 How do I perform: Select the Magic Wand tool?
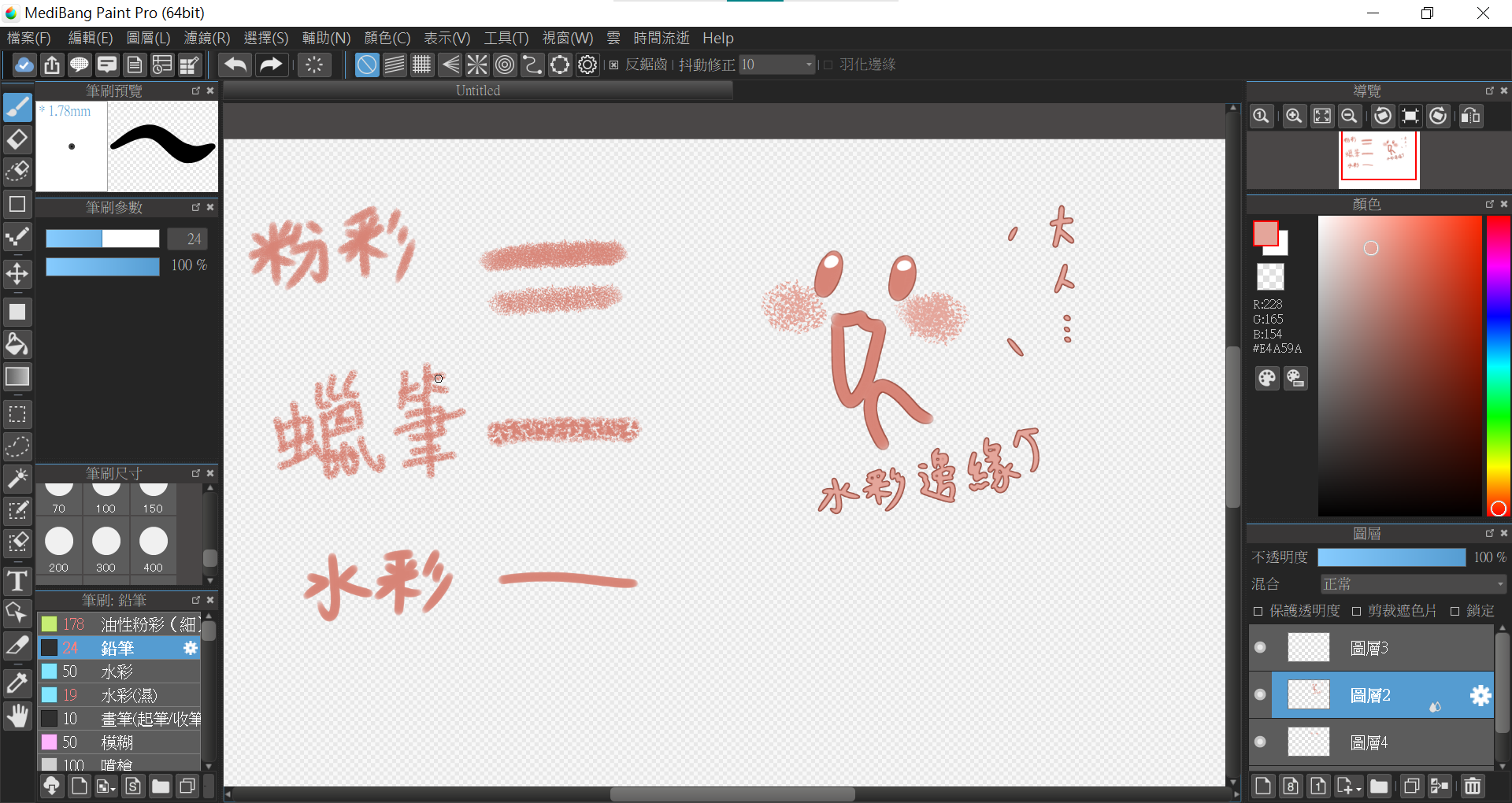click(x=17, y=478)
